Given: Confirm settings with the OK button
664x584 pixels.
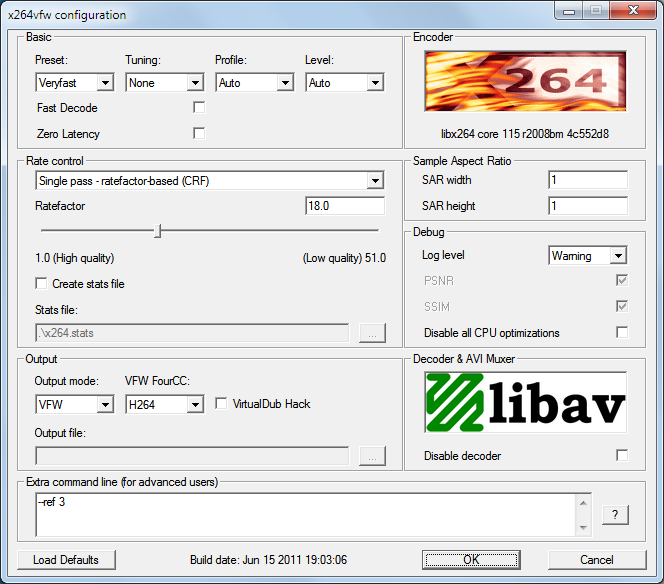Looking at the screenshot, I should (471, 560).
